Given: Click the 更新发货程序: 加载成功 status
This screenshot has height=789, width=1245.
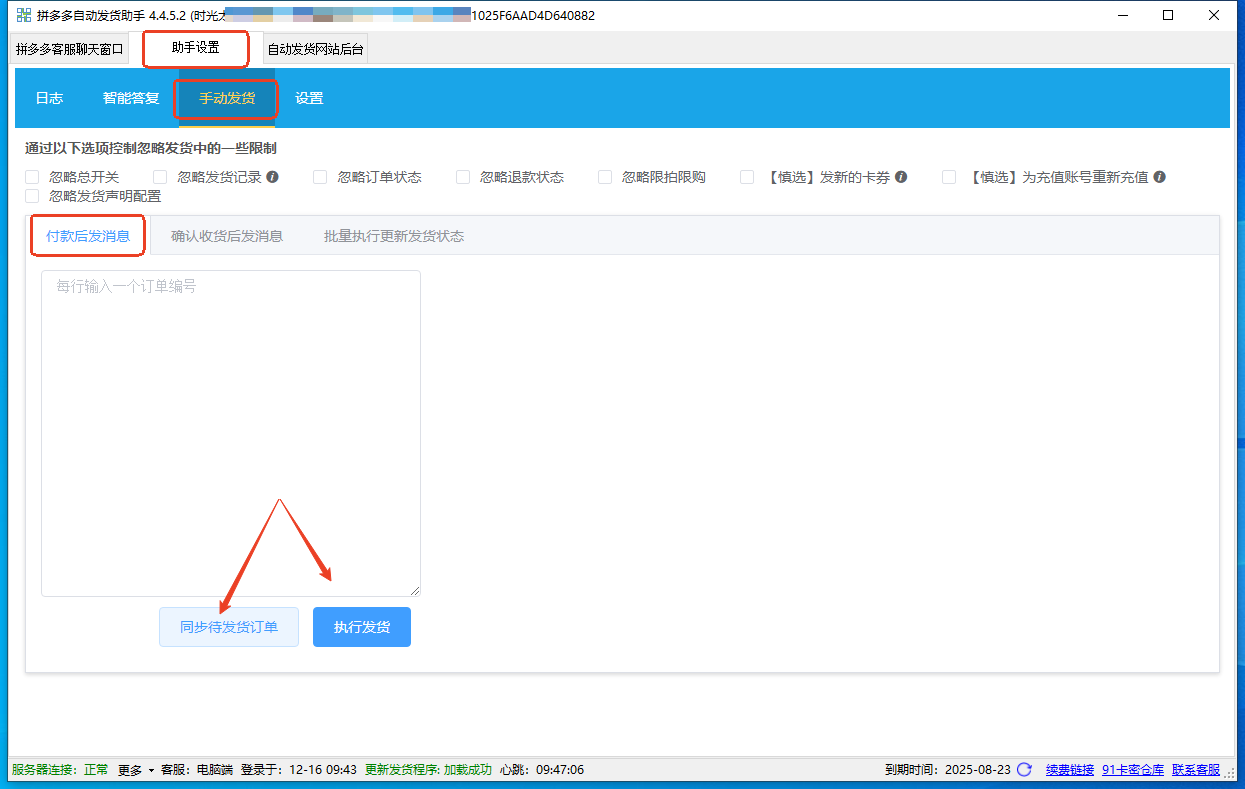Looking at the screenshot, I should 429,770.
